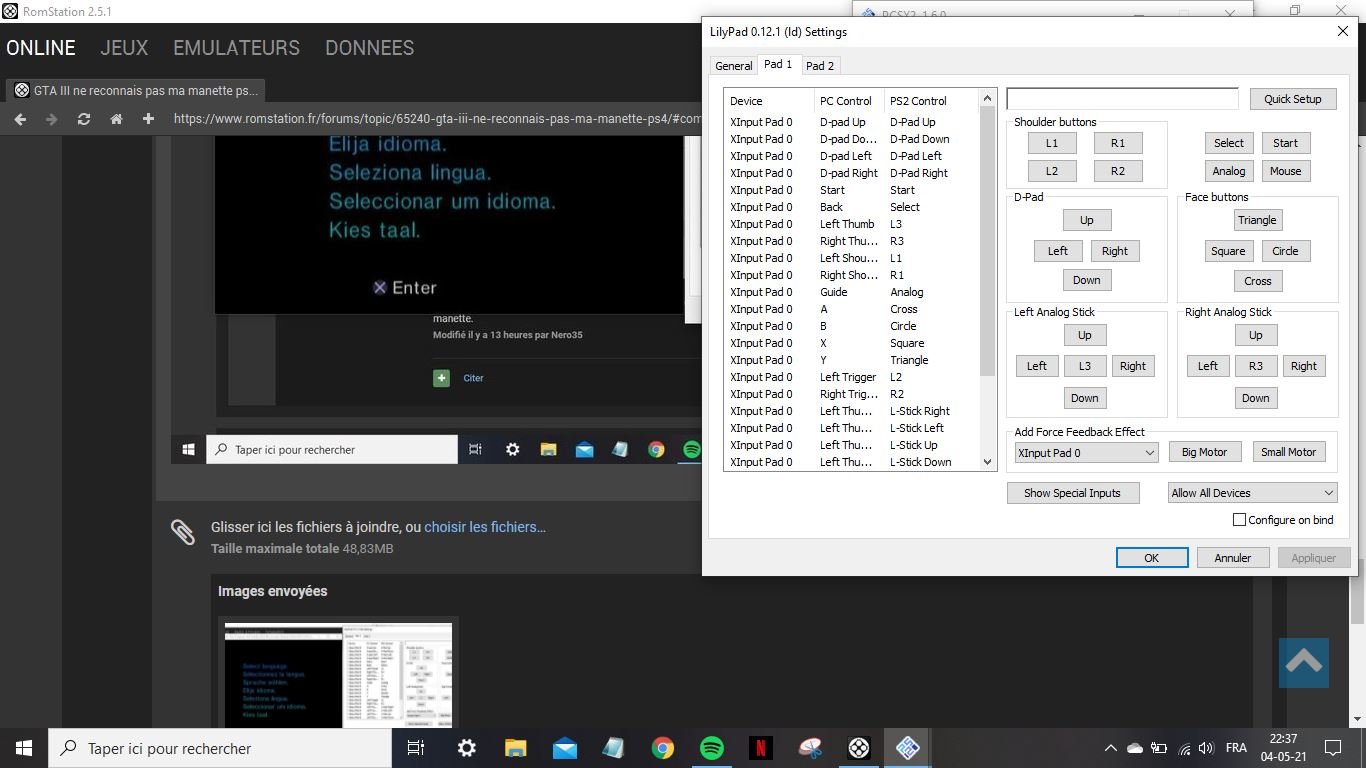Open the uploaded image thumbnail
1366x768 pixels.
(338, 675)
